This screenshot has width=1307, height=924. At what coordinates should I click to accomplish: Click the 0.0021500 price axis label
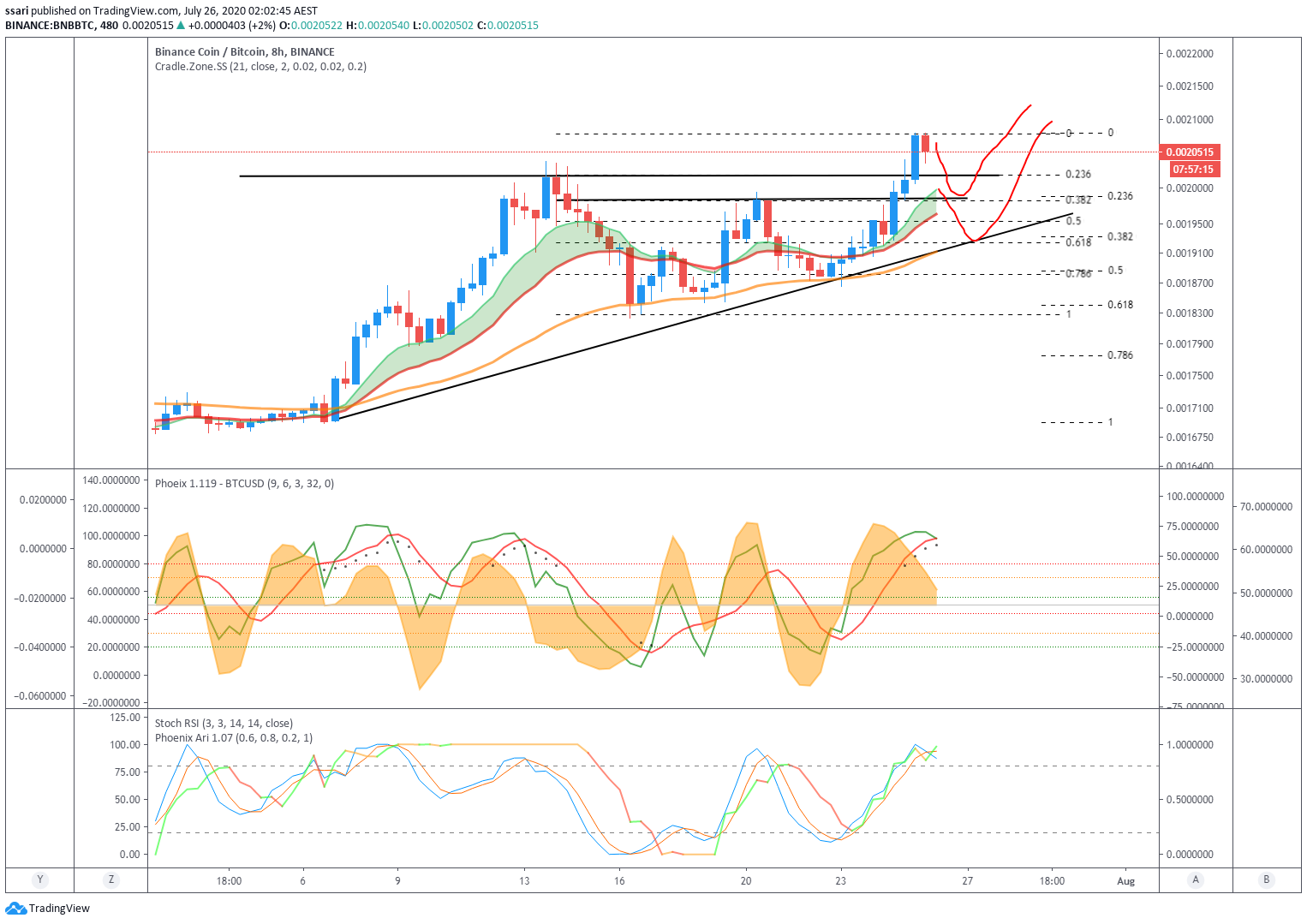1190,86
